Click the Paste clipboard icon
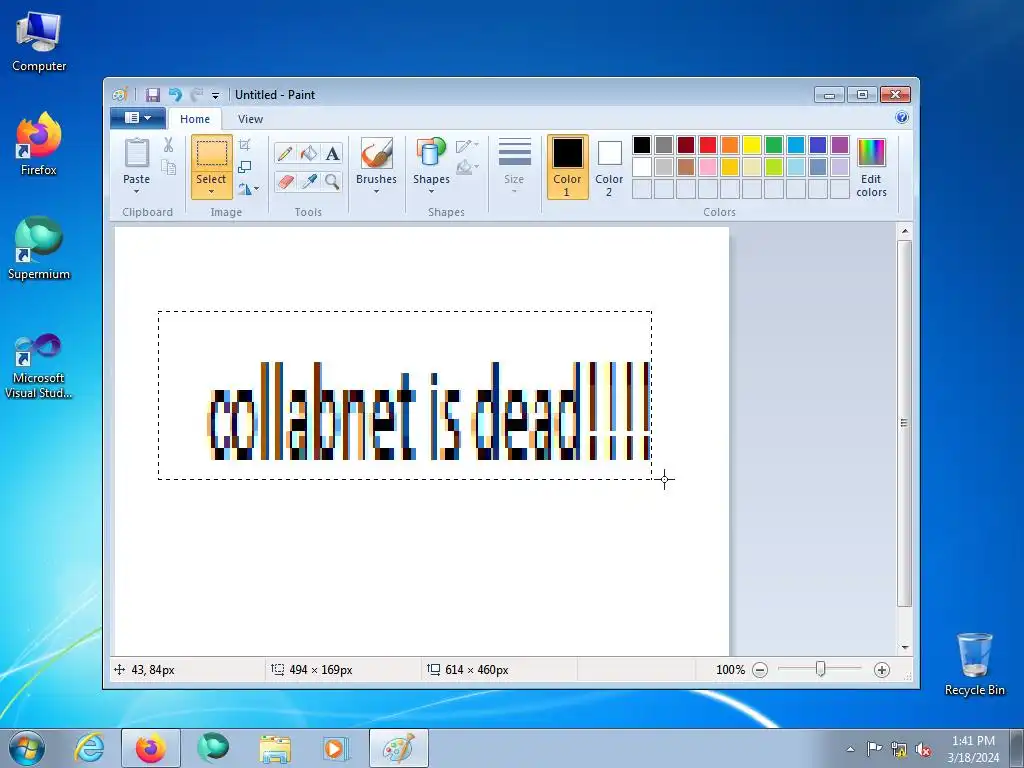This screenshot has width=1024, height=768. tap(136, 153)
